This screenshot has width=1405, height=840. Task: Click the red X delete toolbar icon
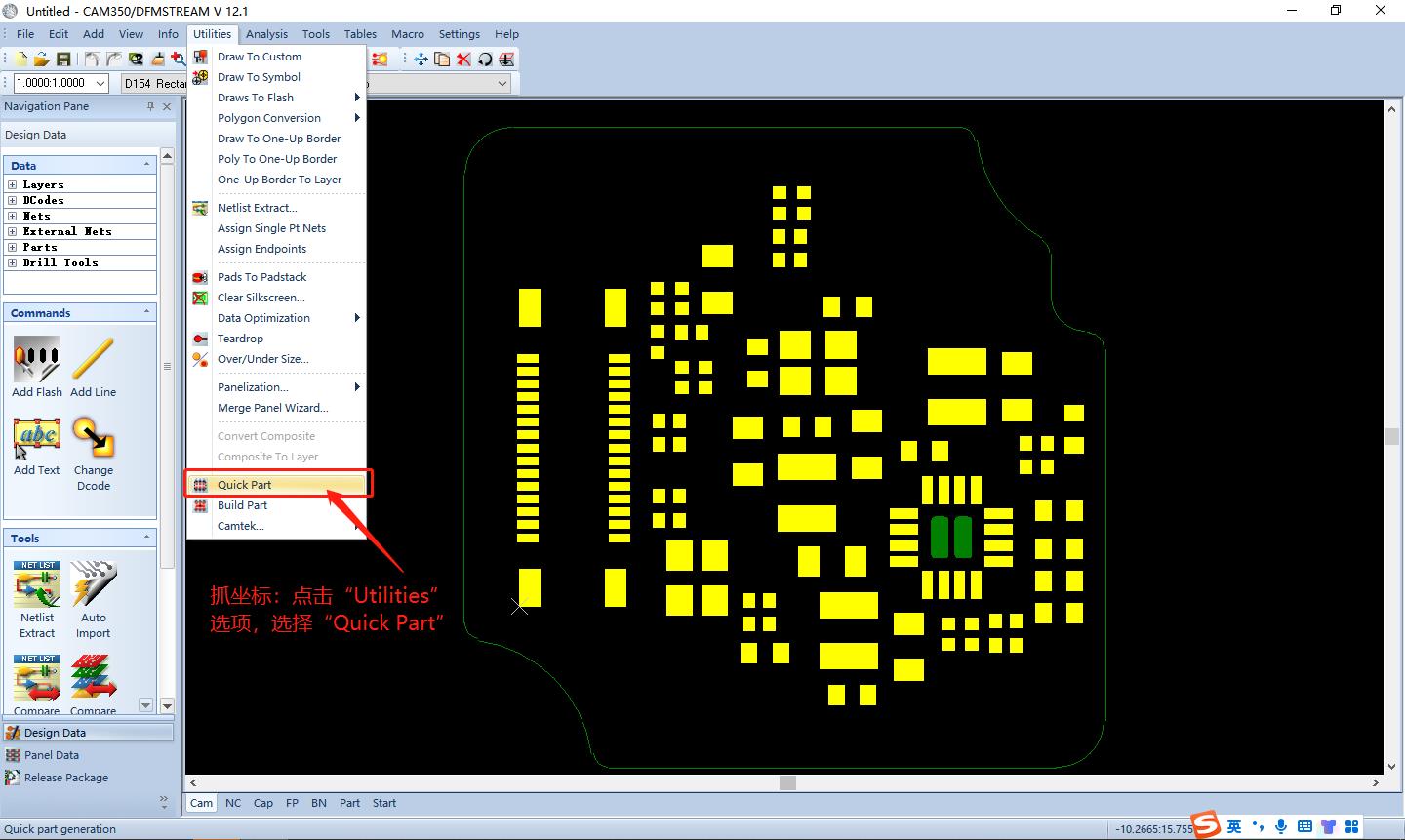pyautogui.click(x=463, y=60)
